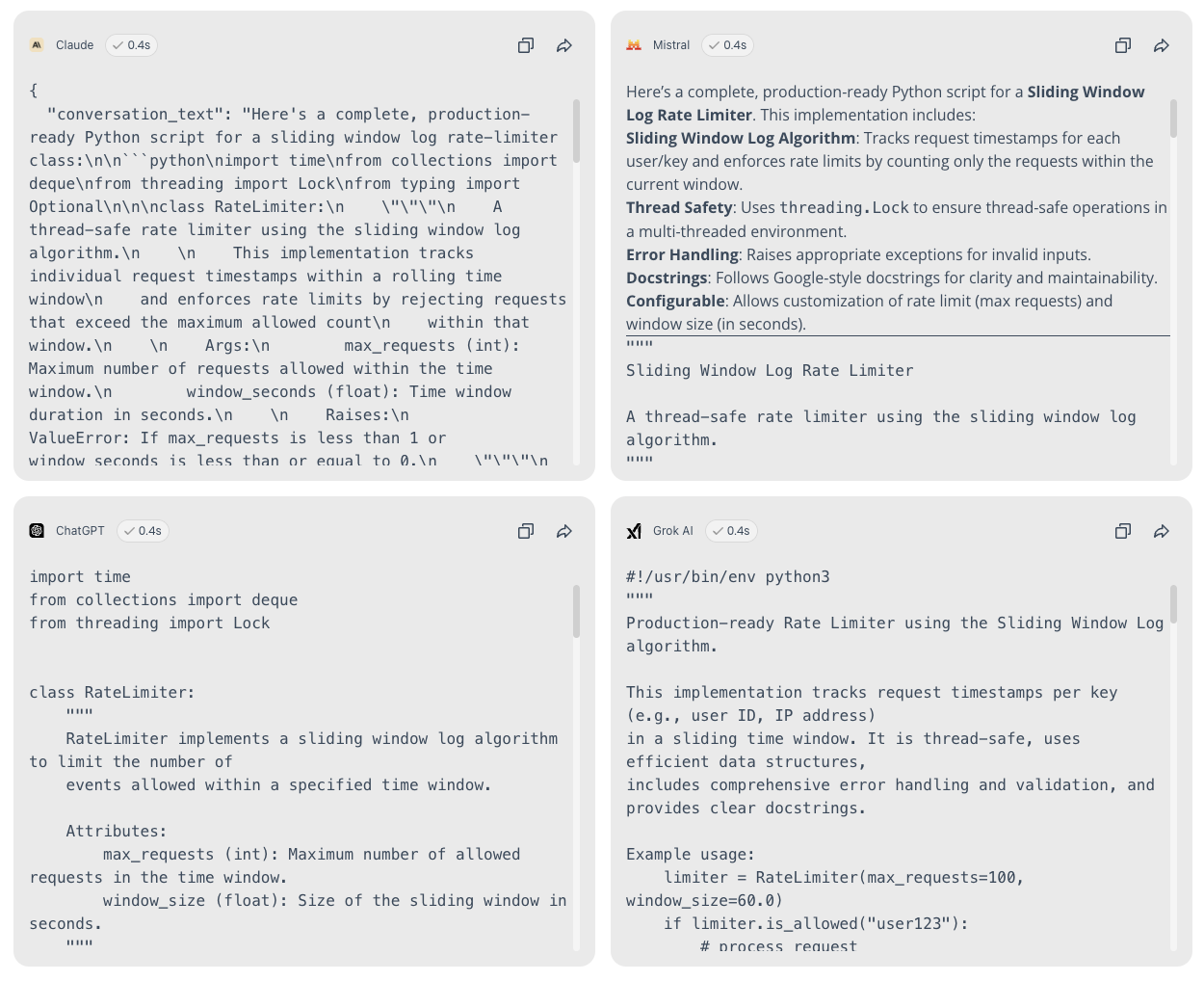
Task: Click 'Configurable' in Mistral response
Action: coord(675,301)
